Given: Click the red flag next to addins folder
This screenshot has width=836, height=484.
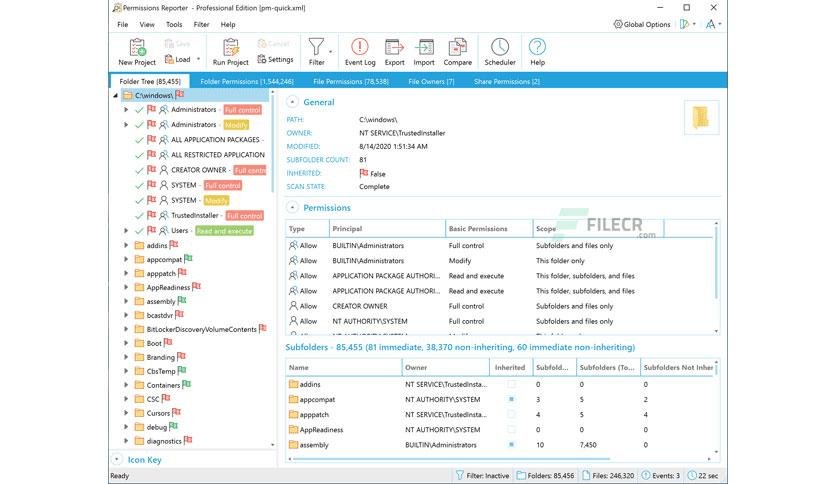Looking at the screenshot, I should 174,245.
